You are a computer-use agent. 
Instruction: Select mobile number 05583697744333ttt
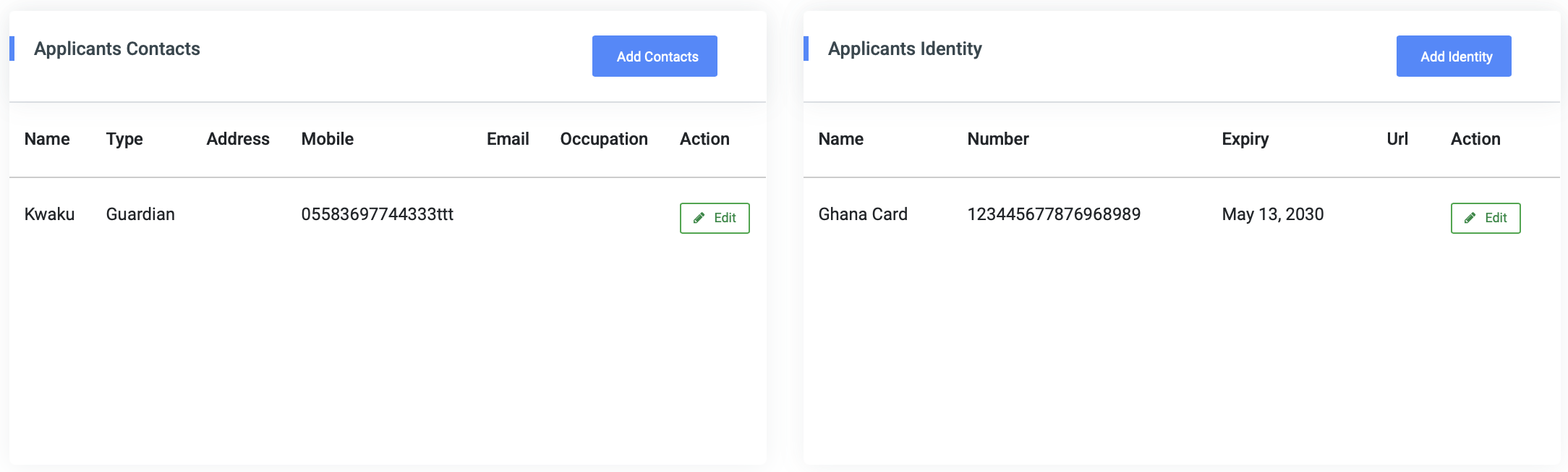tap(378, 214)
